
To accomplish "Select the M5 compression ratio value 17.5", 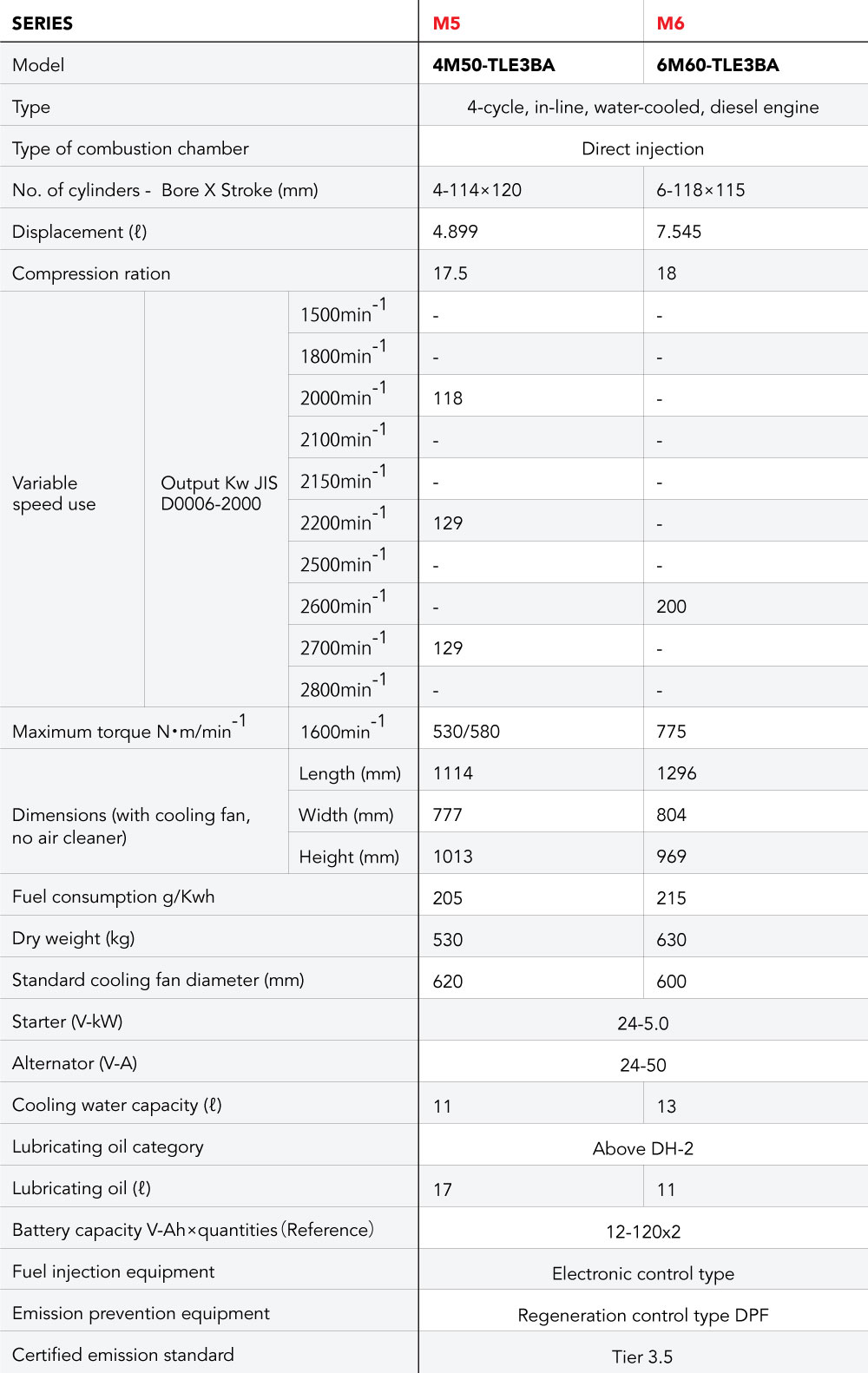I will pyautogui.click(x=450, y=273).
